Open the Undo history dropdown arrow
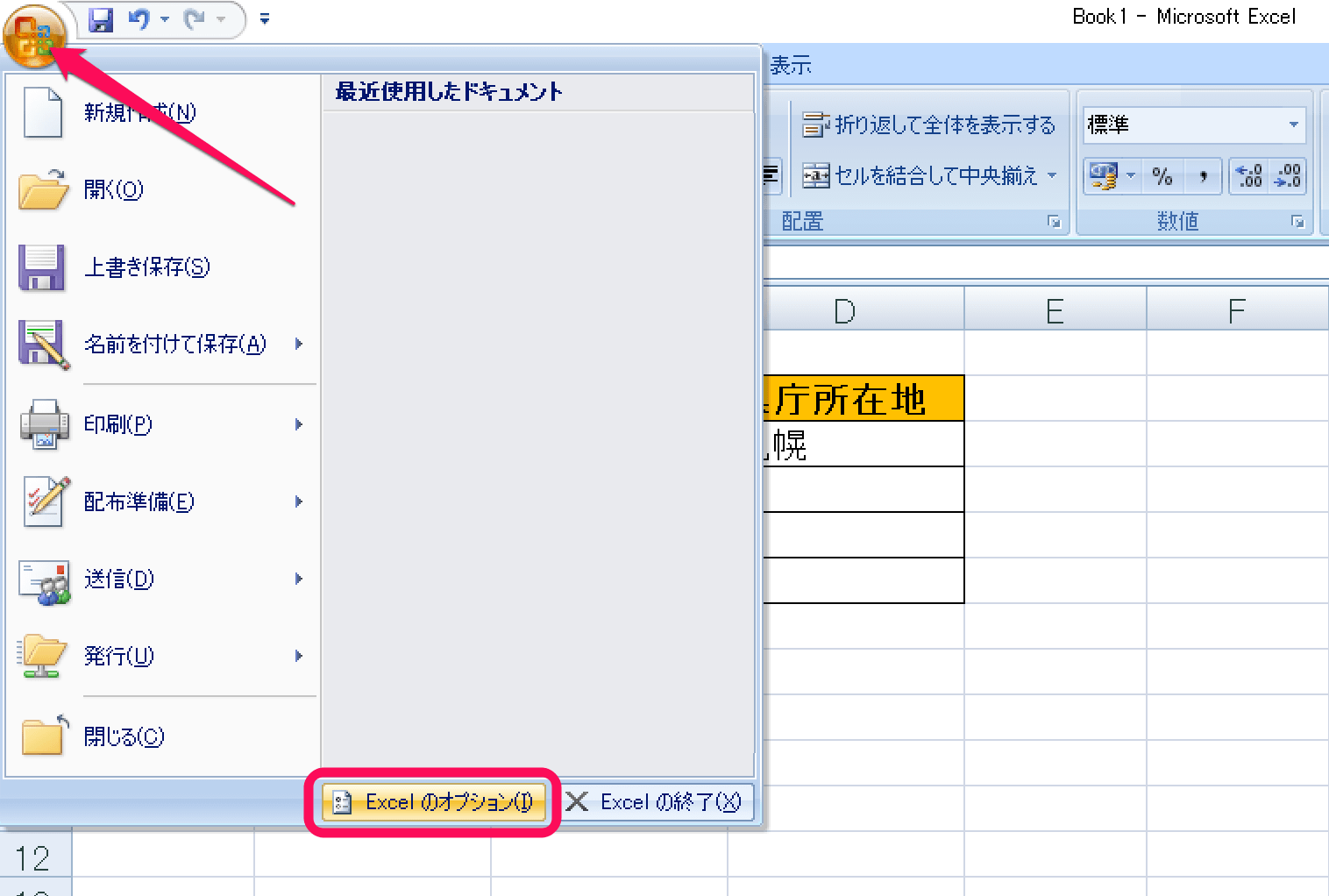Screen dimensions: 1329x896 click(165, 19)
